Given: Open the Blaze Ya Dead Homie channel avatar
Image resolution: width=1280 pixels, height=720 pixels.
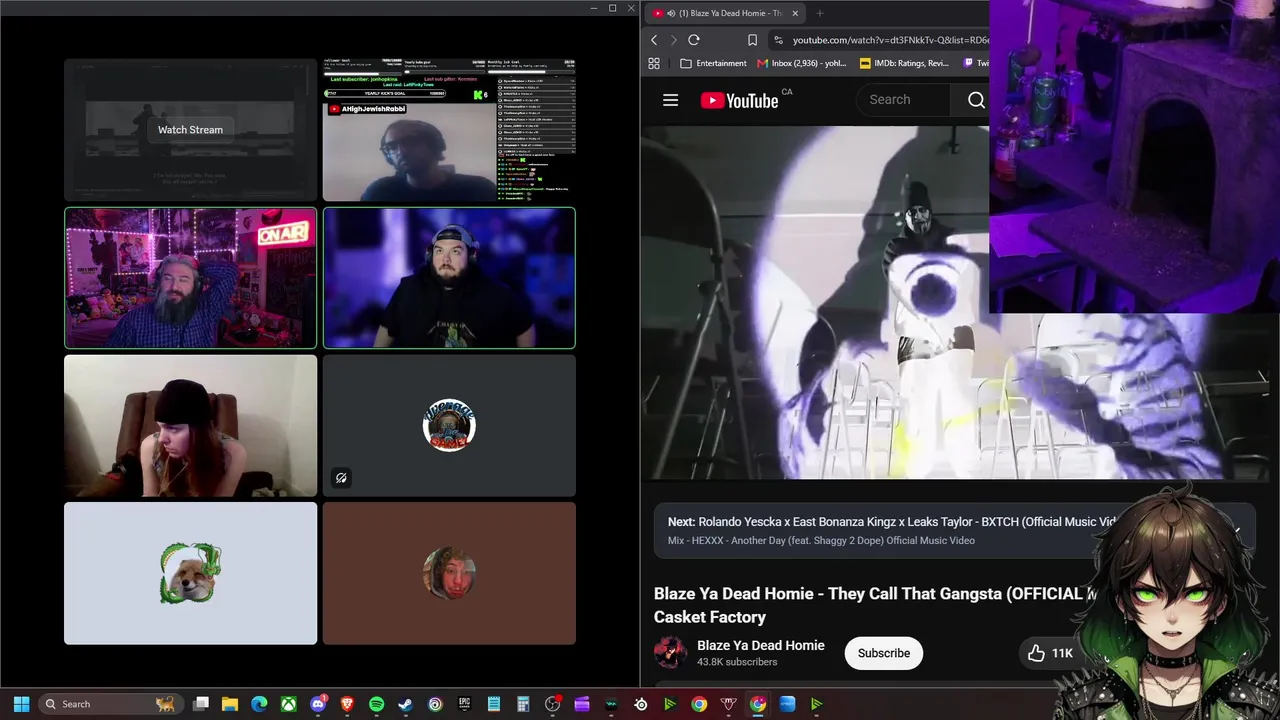Looking at the screenshot, I should point(670,653).
